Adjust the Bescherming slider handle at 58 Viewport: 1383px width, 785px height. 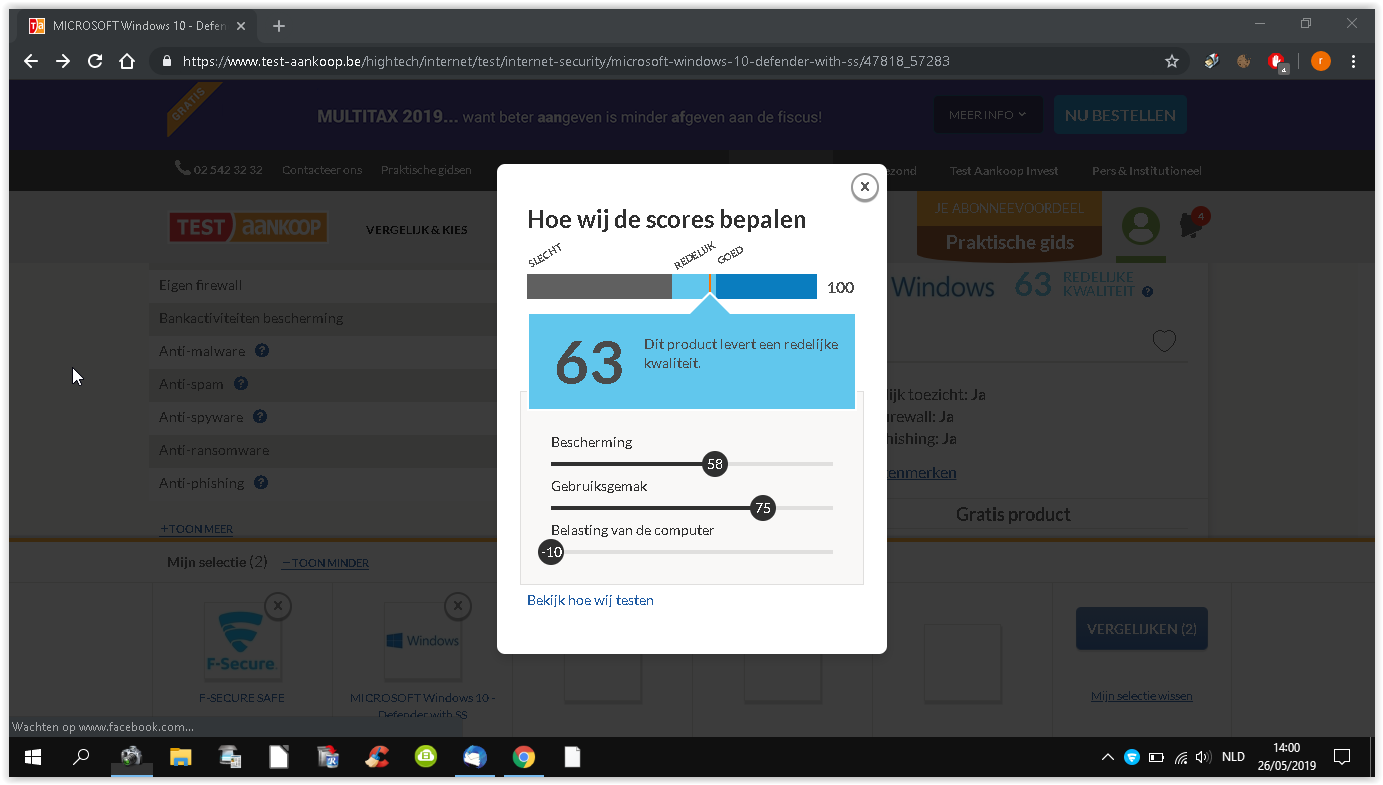coord(714,464)
